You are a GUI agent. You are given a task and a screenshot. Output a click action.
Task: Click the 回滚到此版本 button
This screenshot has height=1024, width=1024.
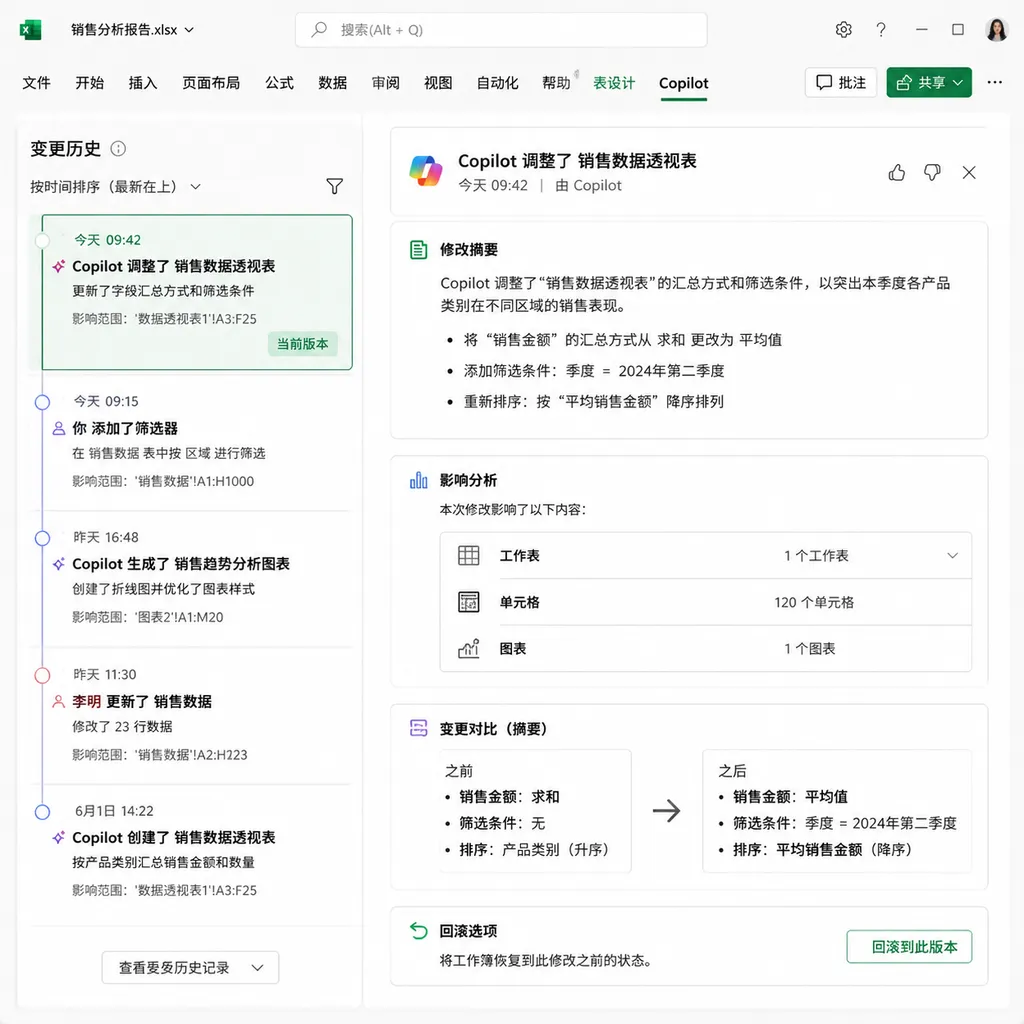(x=909, y=946)
